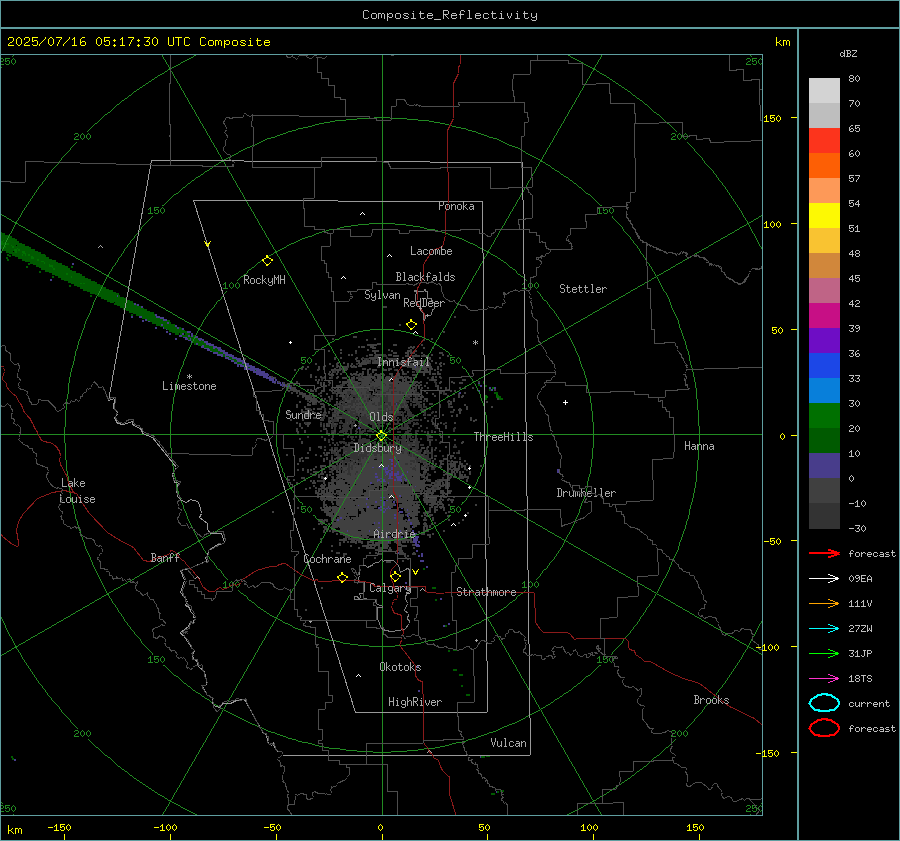Click the orange 111V arrow legend icon
900x841 pixels.
[x=824, y=603]
